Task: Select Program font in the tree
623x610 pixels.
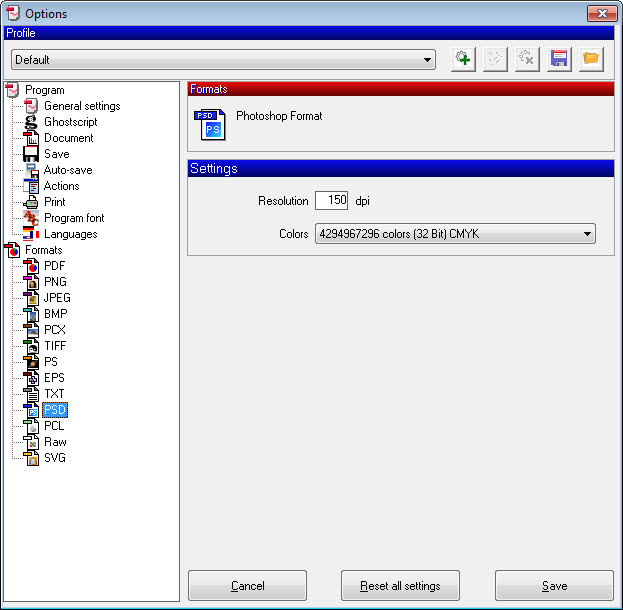Action: (74, 218)
